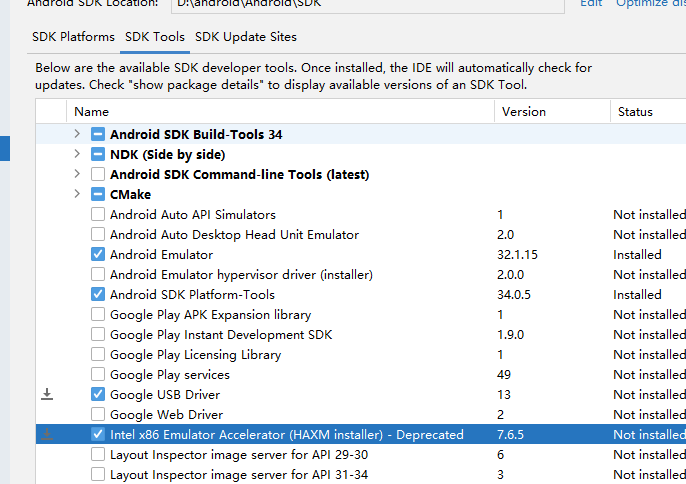The height and width of the screenshot is (484, 686).
Task: Click Not installed status of Google Web Driver
Action: (649, 414)
